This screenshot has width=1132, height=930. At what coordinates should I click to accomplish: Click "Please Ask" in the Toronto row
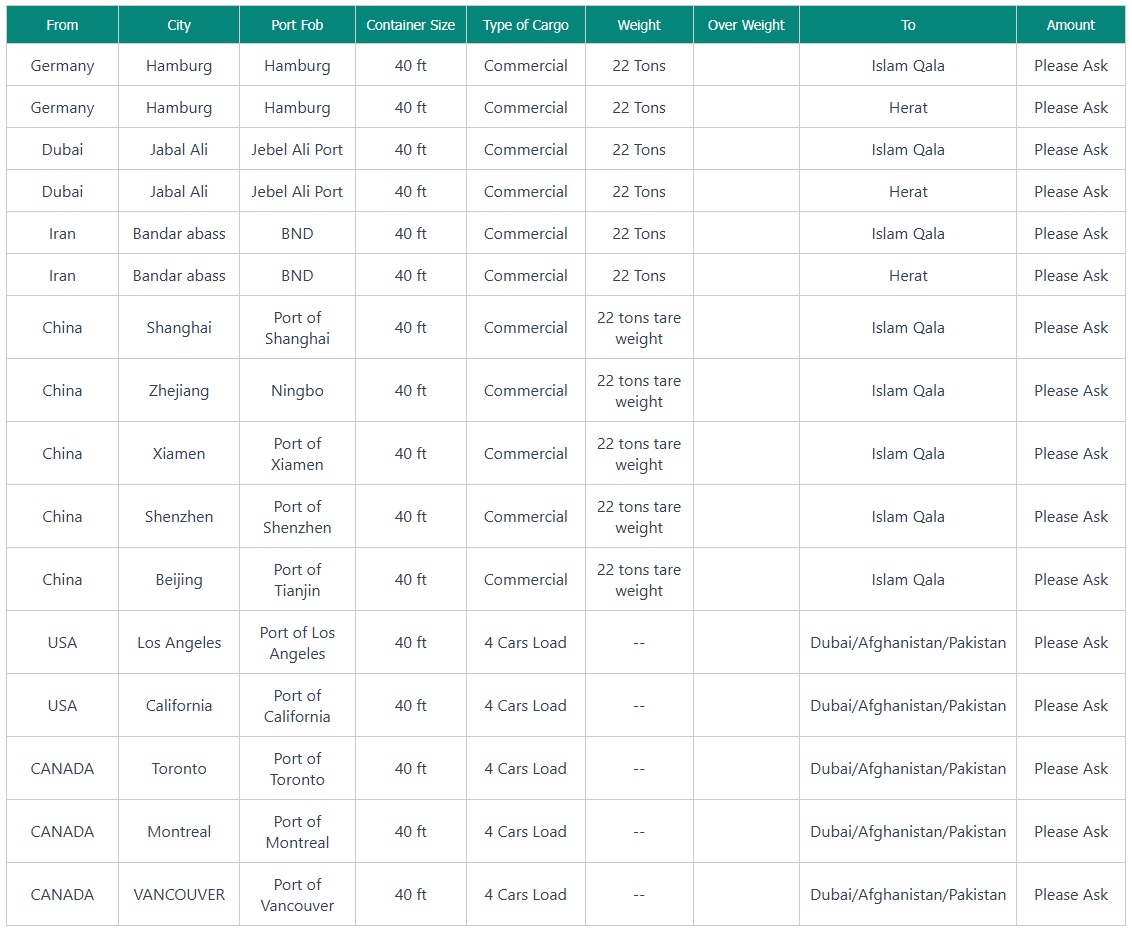1071,769
